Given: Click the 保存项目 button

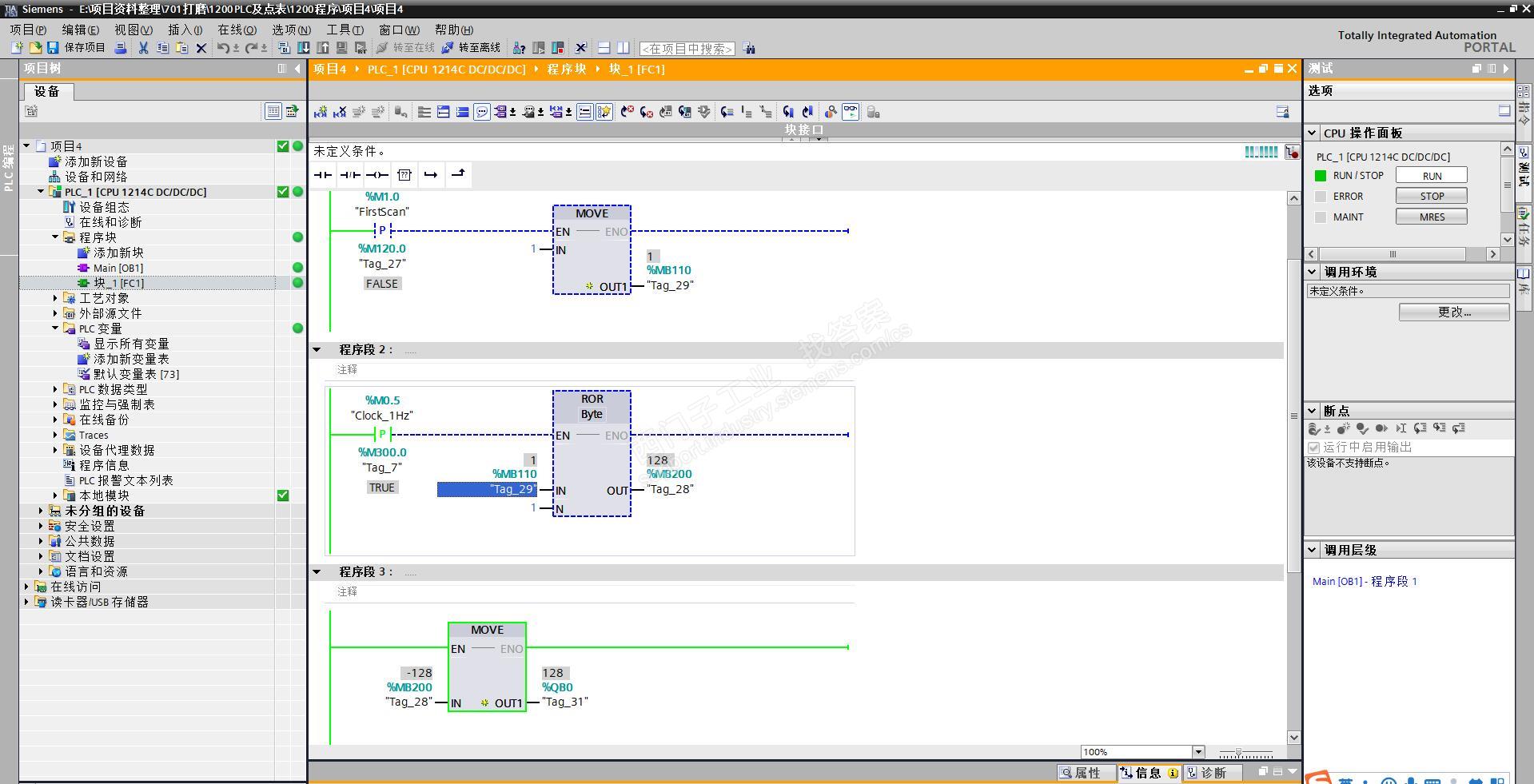Looking at the screenshot, I should pos(76,48).
